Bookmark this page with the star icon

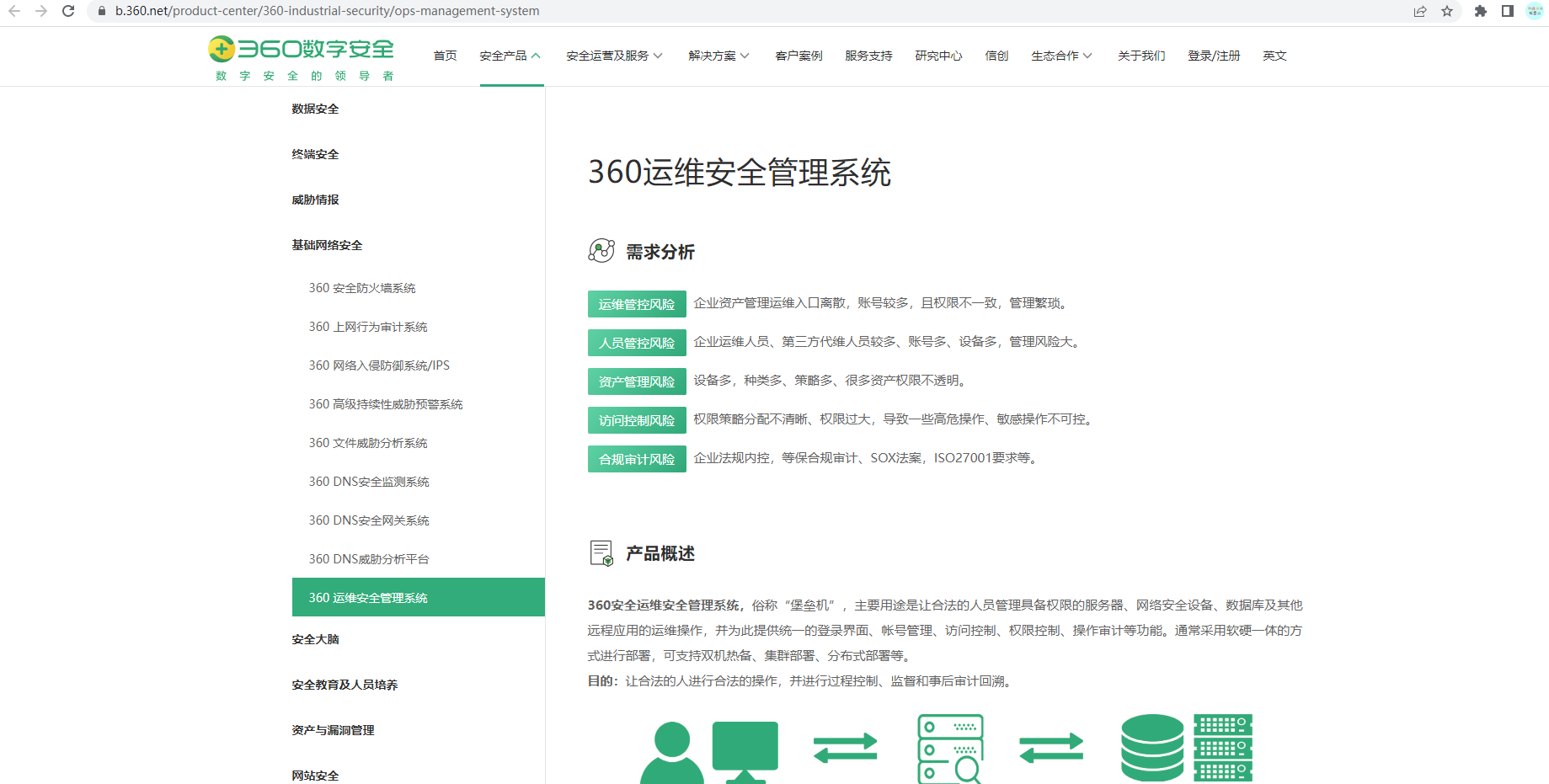(1447, 11)
